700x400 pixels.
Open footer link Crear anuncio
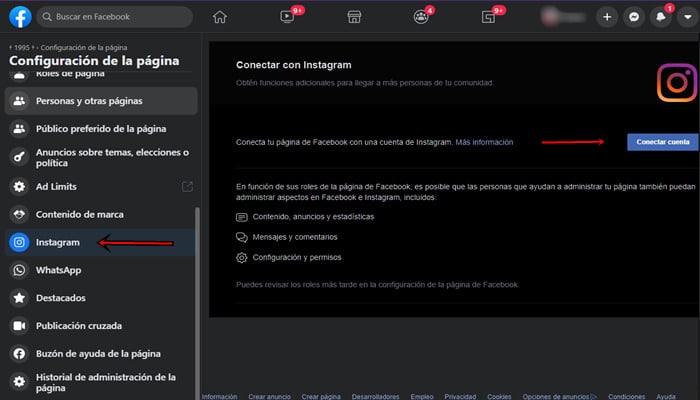click(270, 396)
